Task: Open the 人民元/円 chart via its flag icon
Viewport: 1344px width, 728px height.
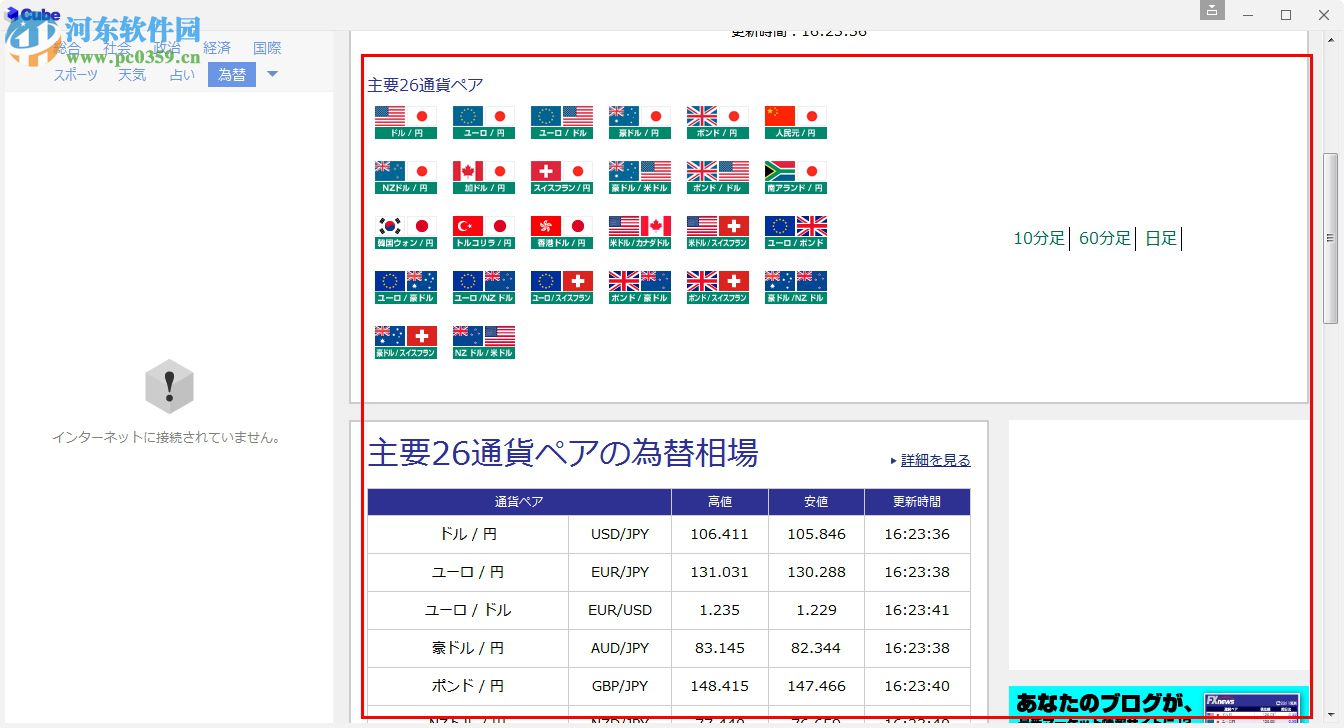Action: point(795,120)
